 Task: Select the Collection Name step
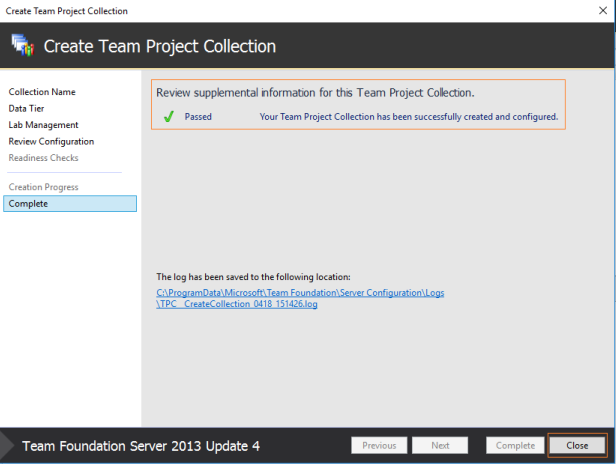point(42,92)
